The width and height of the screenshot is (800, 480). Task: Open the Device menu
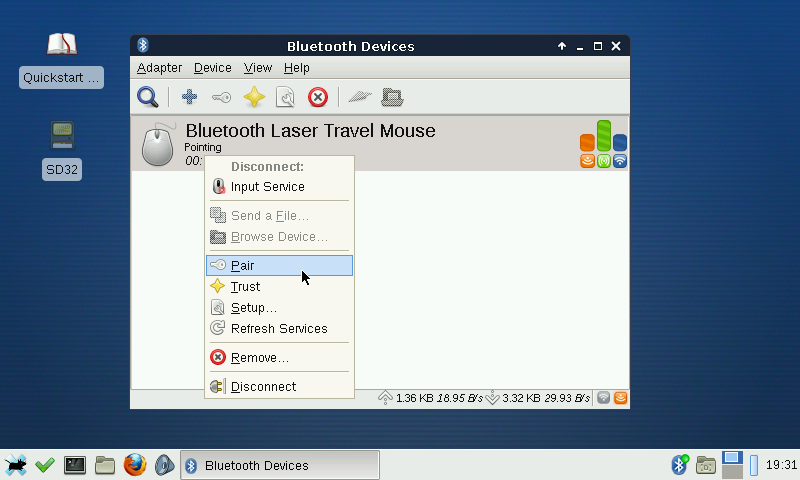(x=212, y=68)
